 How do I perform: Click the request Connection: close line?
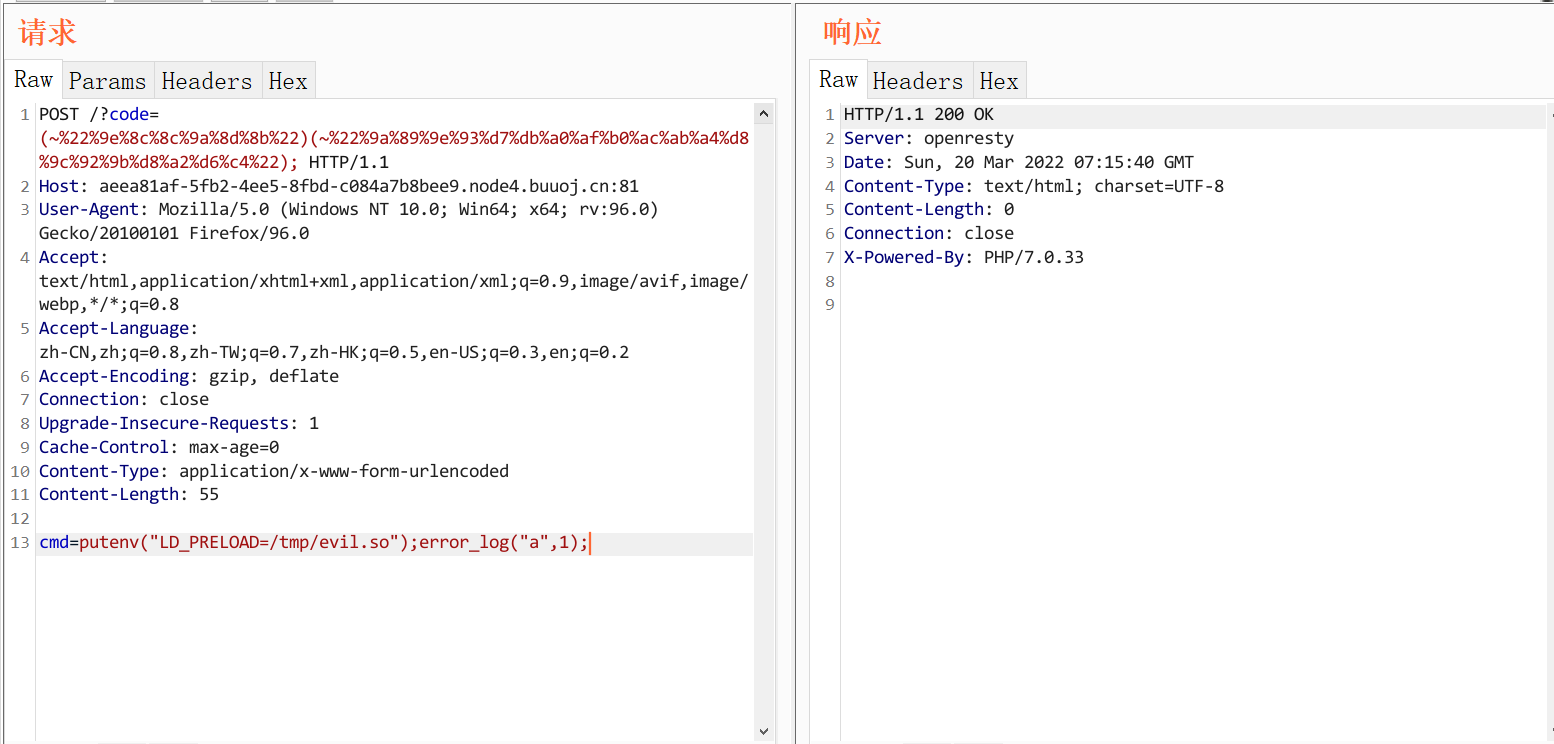[124, 399]
